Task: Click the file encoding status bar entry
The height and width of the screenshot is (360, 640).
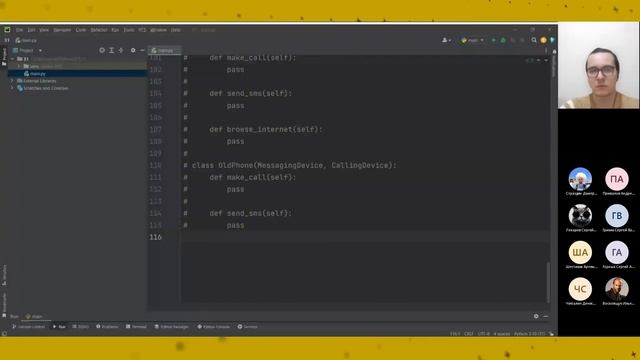Action: pyautogui.click(x=483, y=334)
